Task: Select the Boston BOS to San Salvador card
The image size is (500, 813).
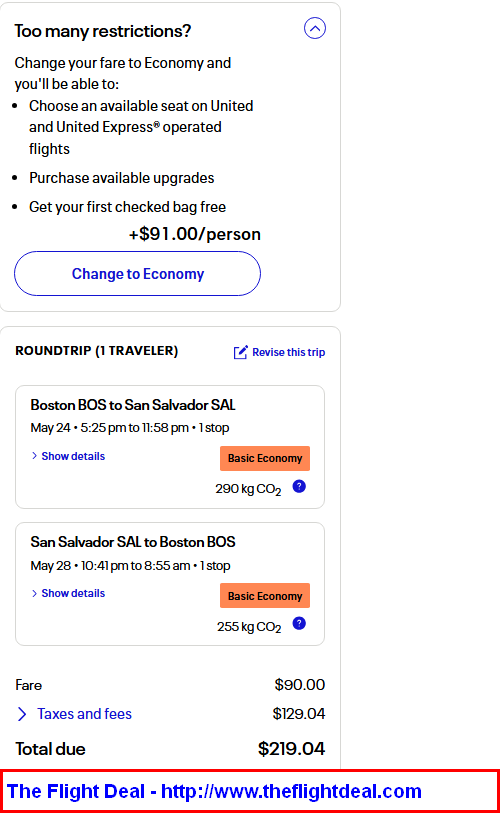Action: [x=170, y=447]
